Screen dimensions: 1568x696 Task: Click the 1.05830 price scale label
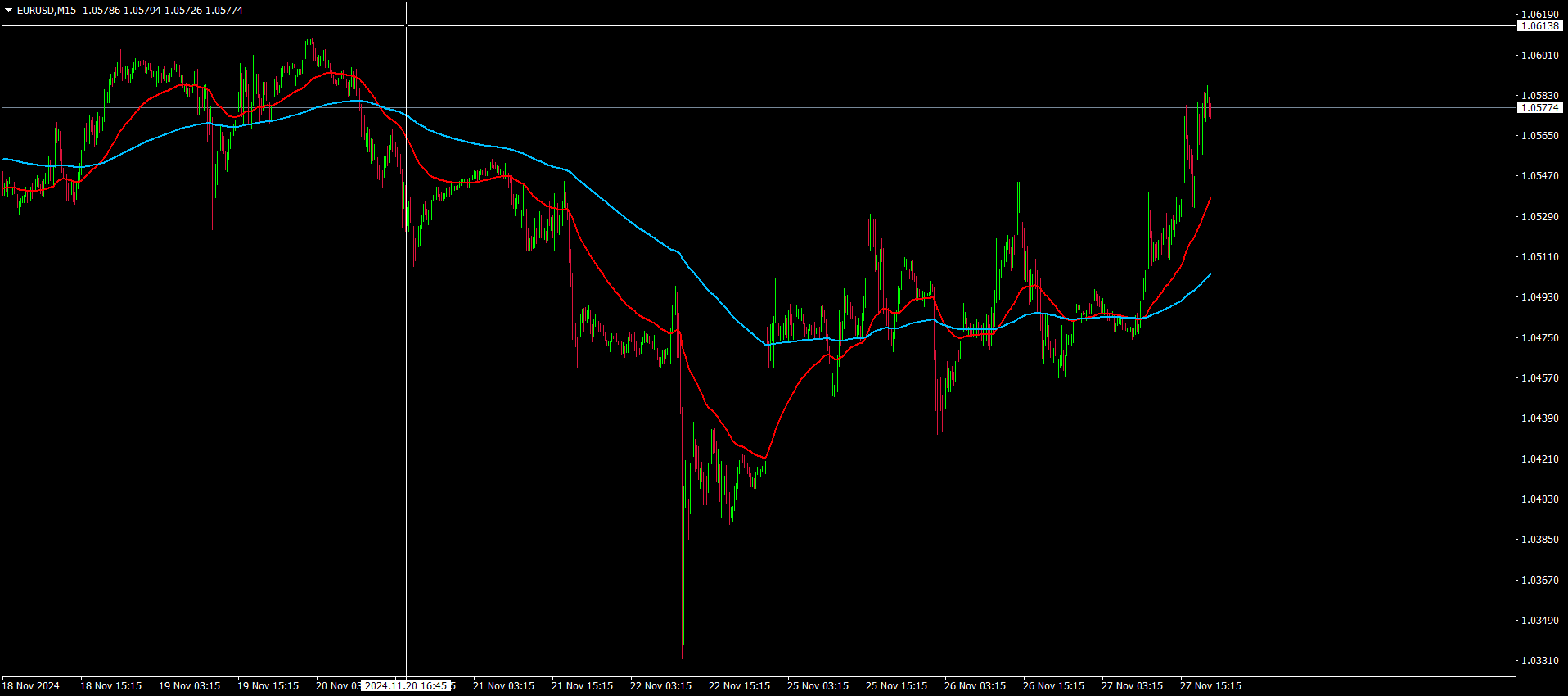(1540, 96)
